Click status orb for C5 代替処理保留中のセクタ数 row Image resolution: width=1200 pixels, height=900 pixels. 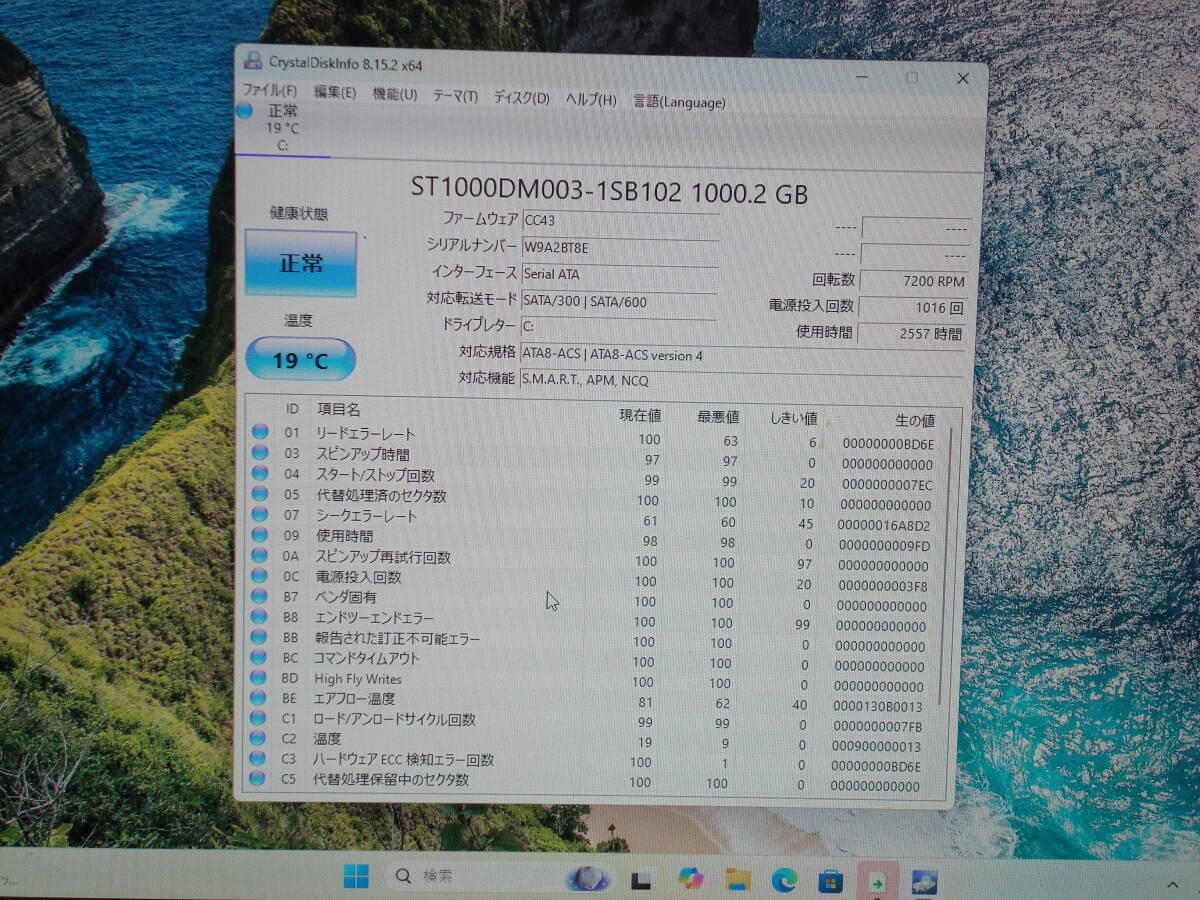pos(258,778)
